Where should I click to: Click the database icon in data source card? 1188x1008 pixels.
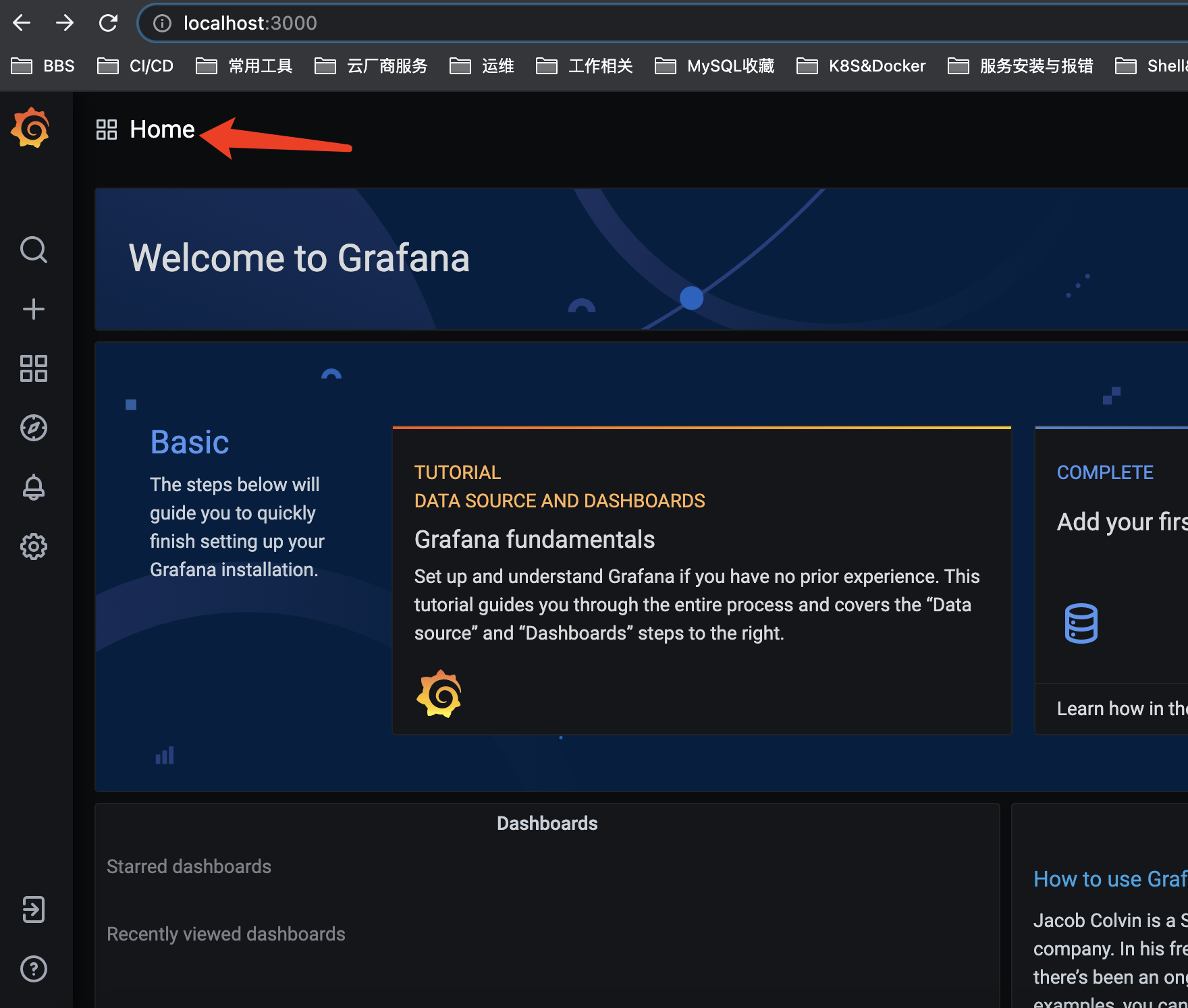pyautogui.click(x=1081, y=623)
